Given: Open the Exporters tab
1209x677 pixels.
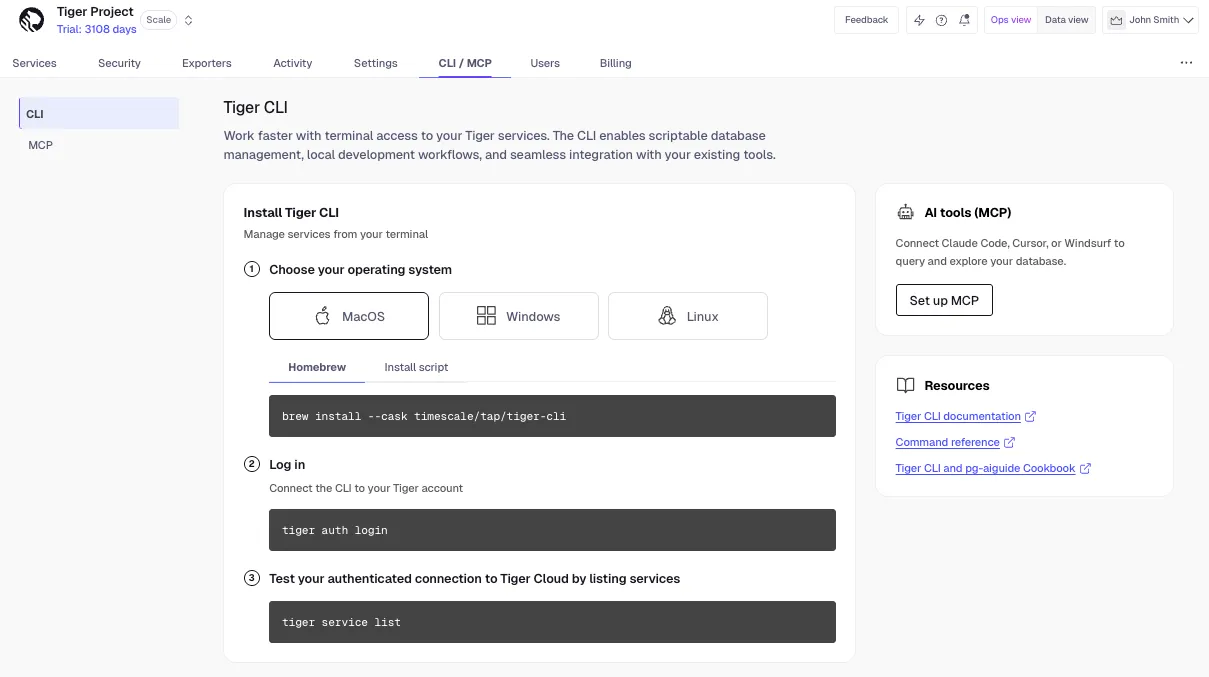Looking at the screenshot, I should coord(207,63).
